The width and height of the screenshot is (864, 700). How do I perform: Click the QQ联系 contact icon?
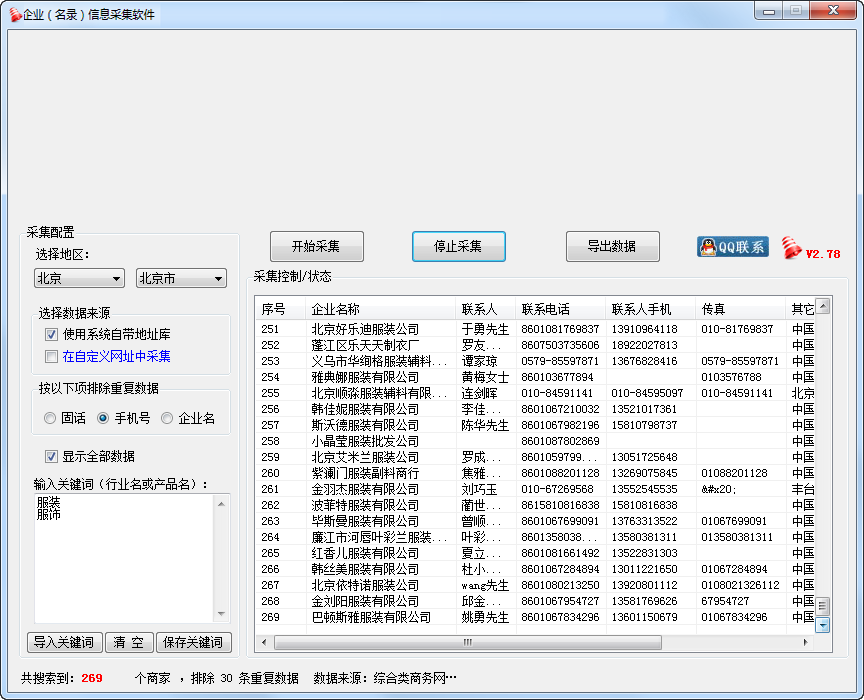[x=732, y=247]
